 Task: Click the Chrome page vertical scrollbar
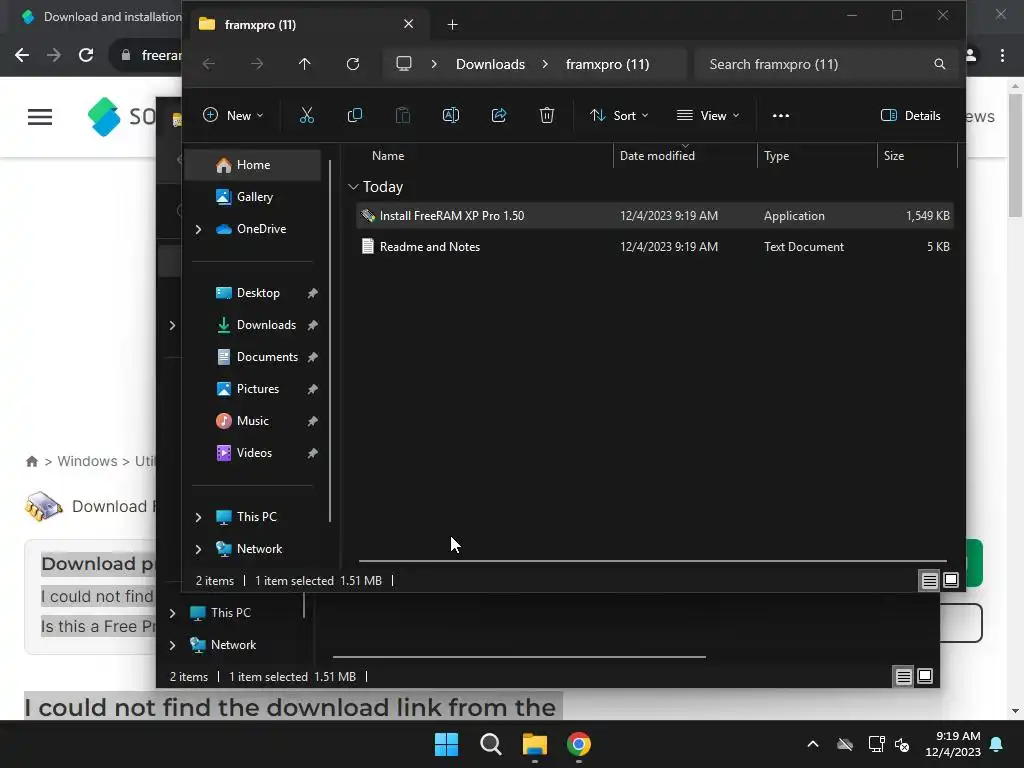coord(1015,155)
